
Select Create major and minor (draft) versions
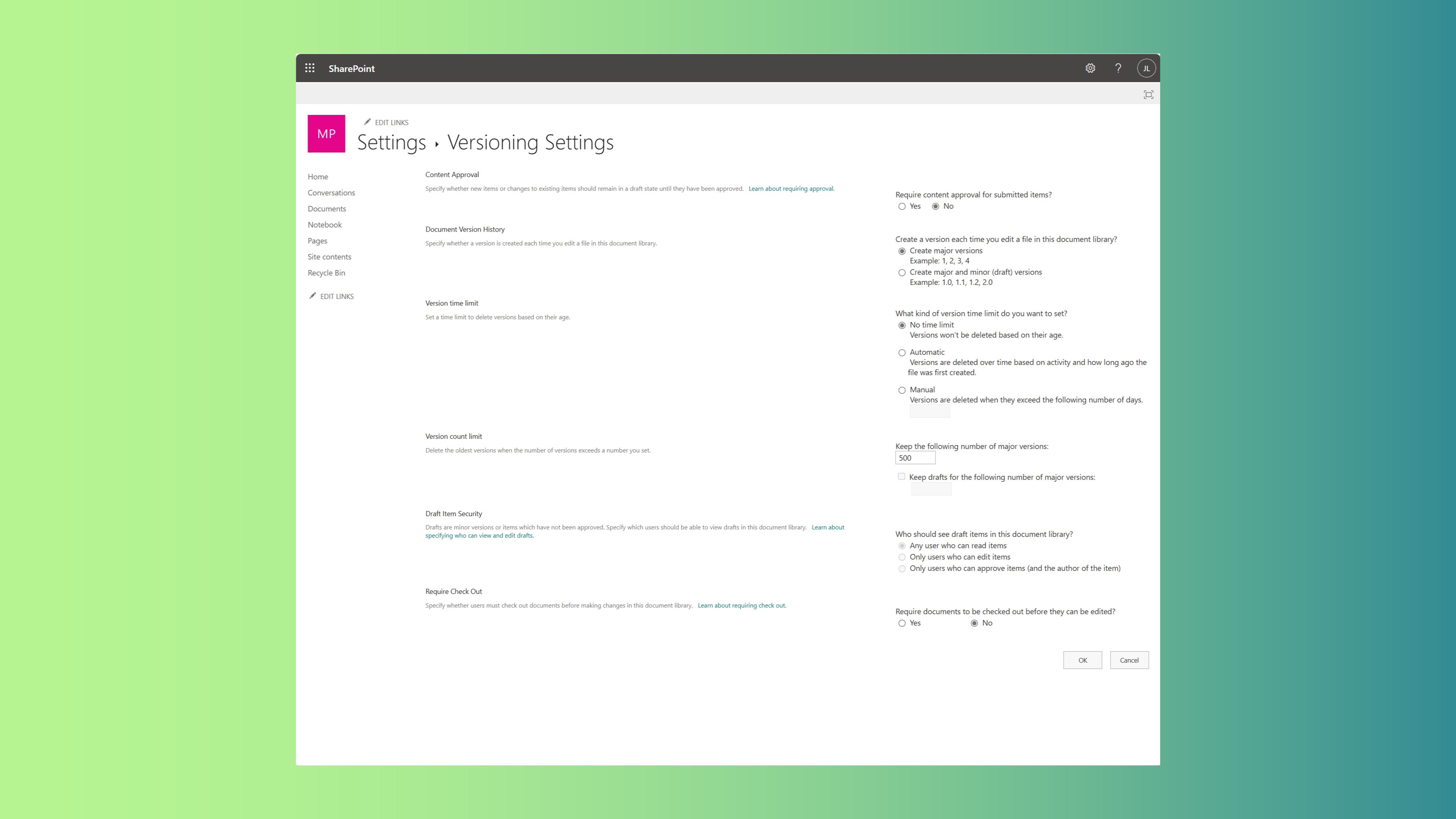[902, 272]
